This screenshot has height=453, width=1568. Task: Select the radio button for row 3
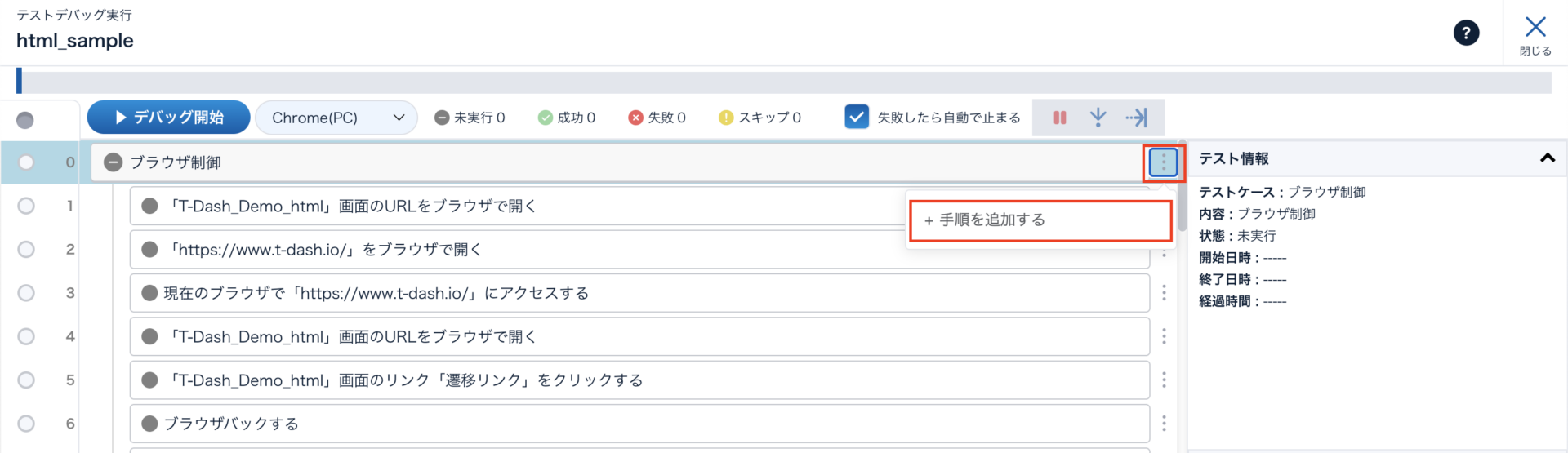coord(26,293)
